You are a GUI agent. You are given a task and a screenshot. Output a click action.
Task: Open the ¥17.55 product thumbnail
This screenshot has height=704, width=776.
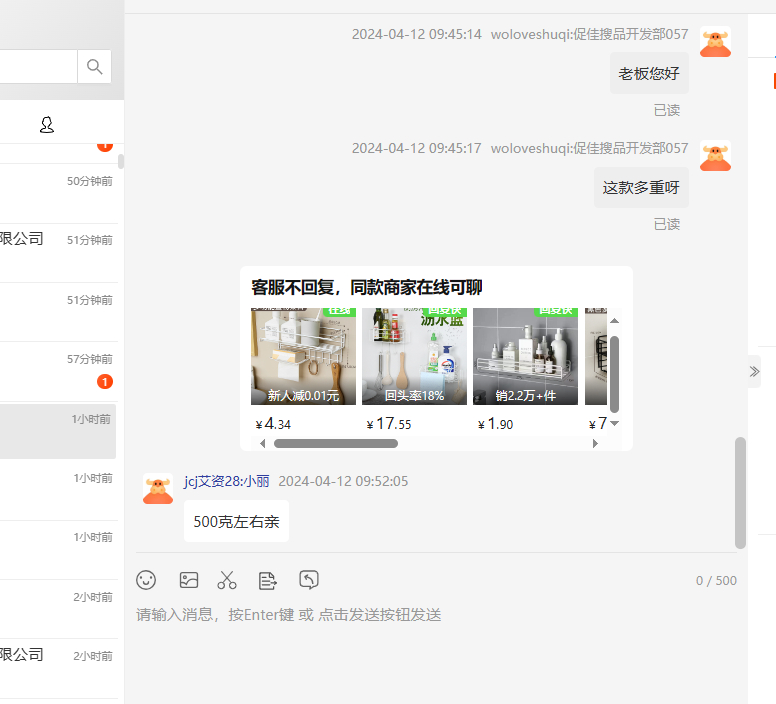click(414, 356)
